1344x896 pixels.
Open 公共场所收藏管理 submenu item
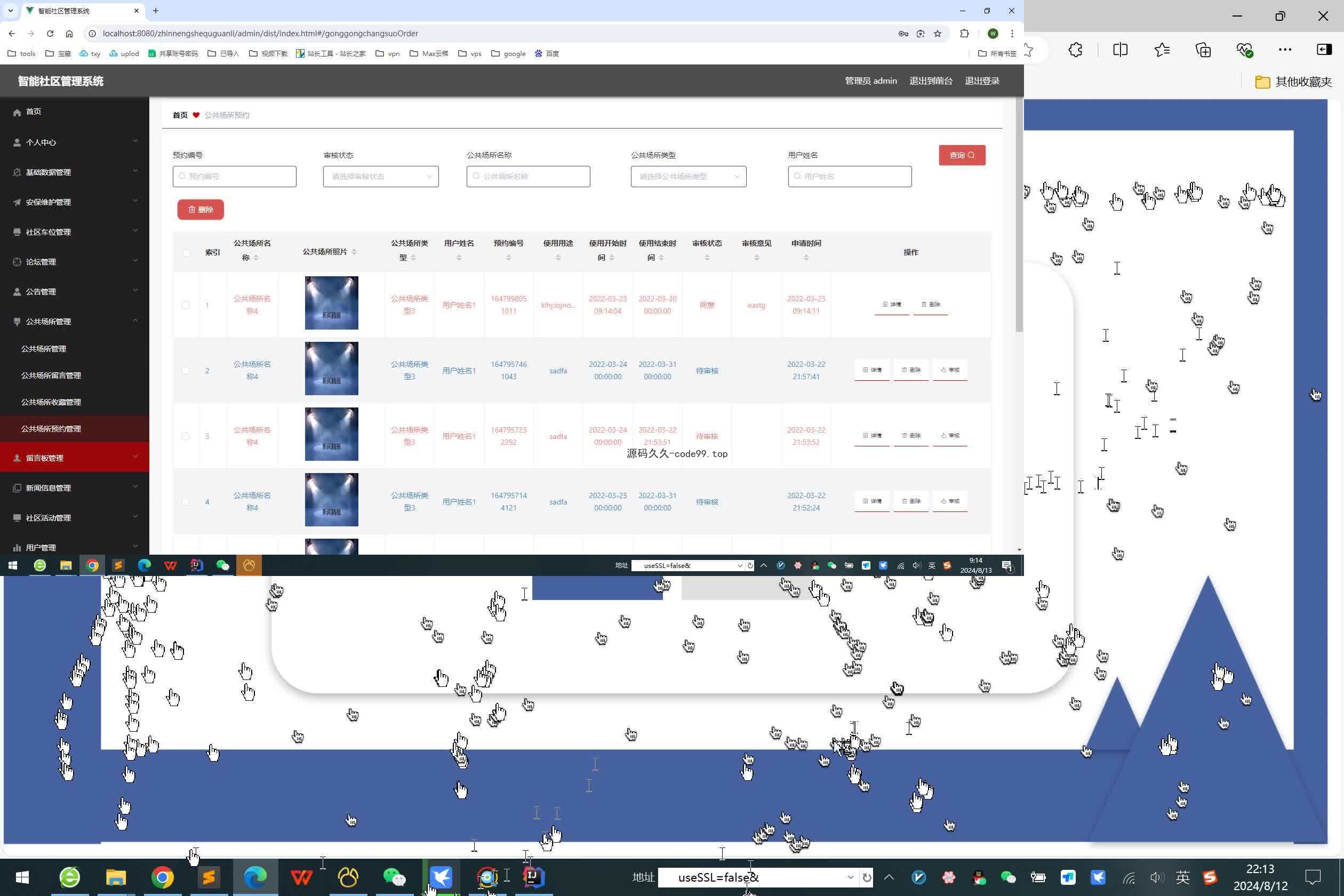coord(74,402)
